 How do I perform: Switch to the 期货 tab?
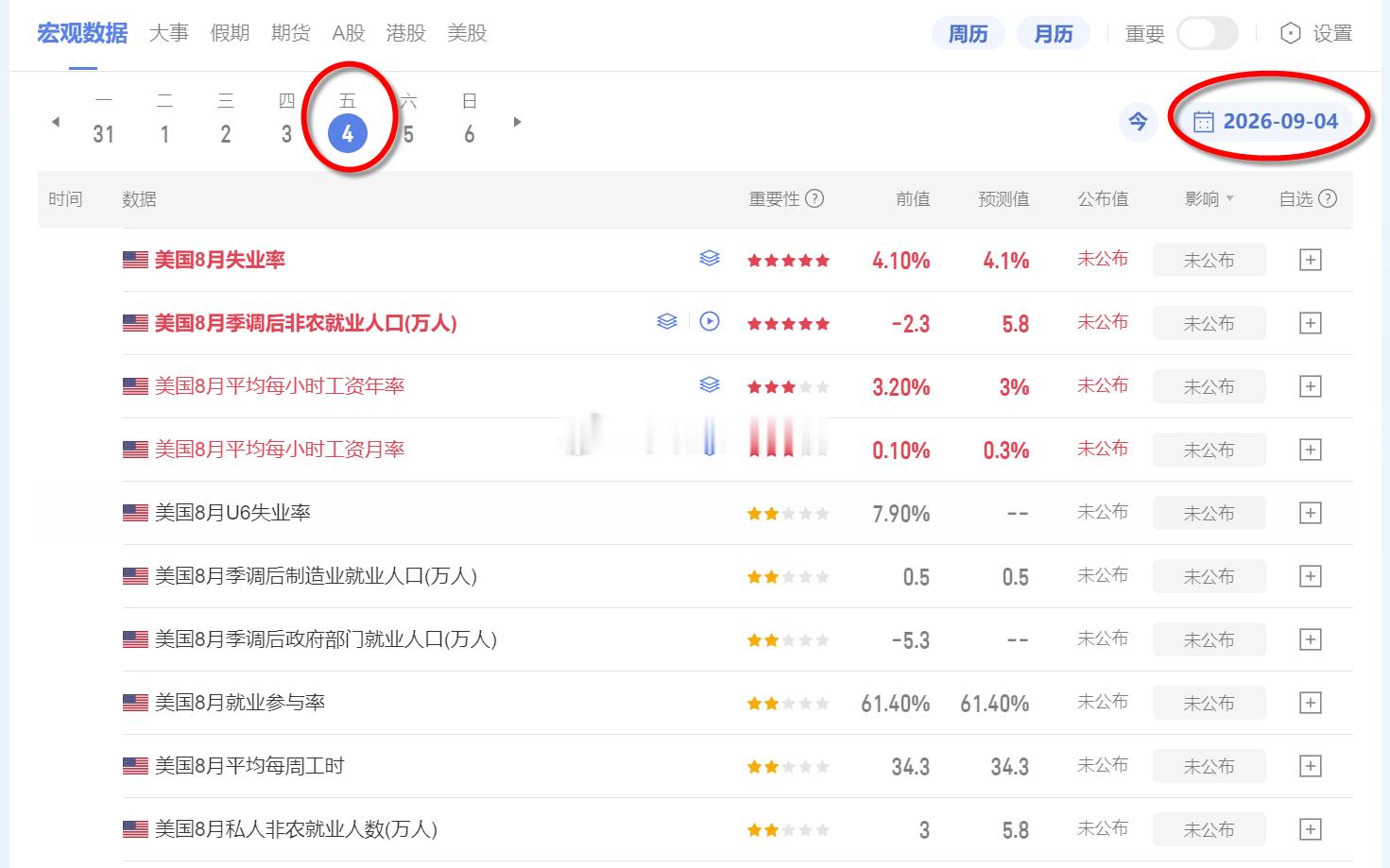290,33
